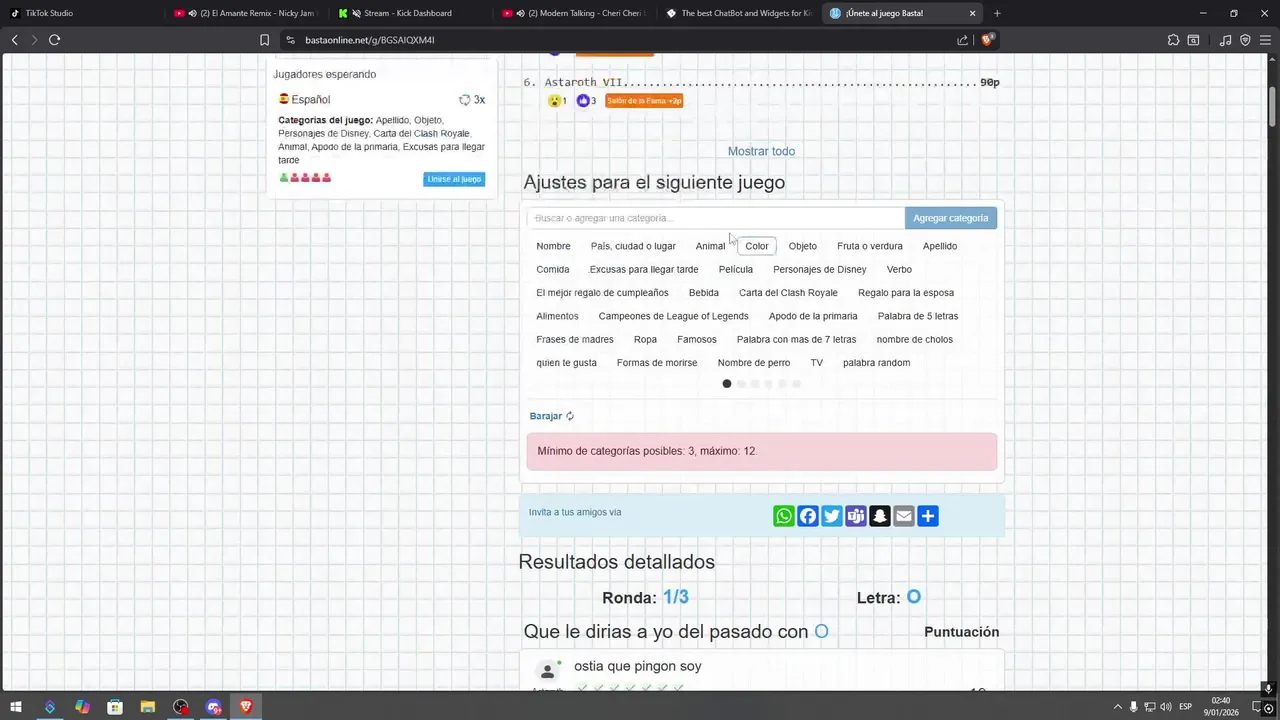Open Microsoft Store from the taskbar
Image resolution: width=1280 pixels, height=720 pixels.
pos(115,707)
